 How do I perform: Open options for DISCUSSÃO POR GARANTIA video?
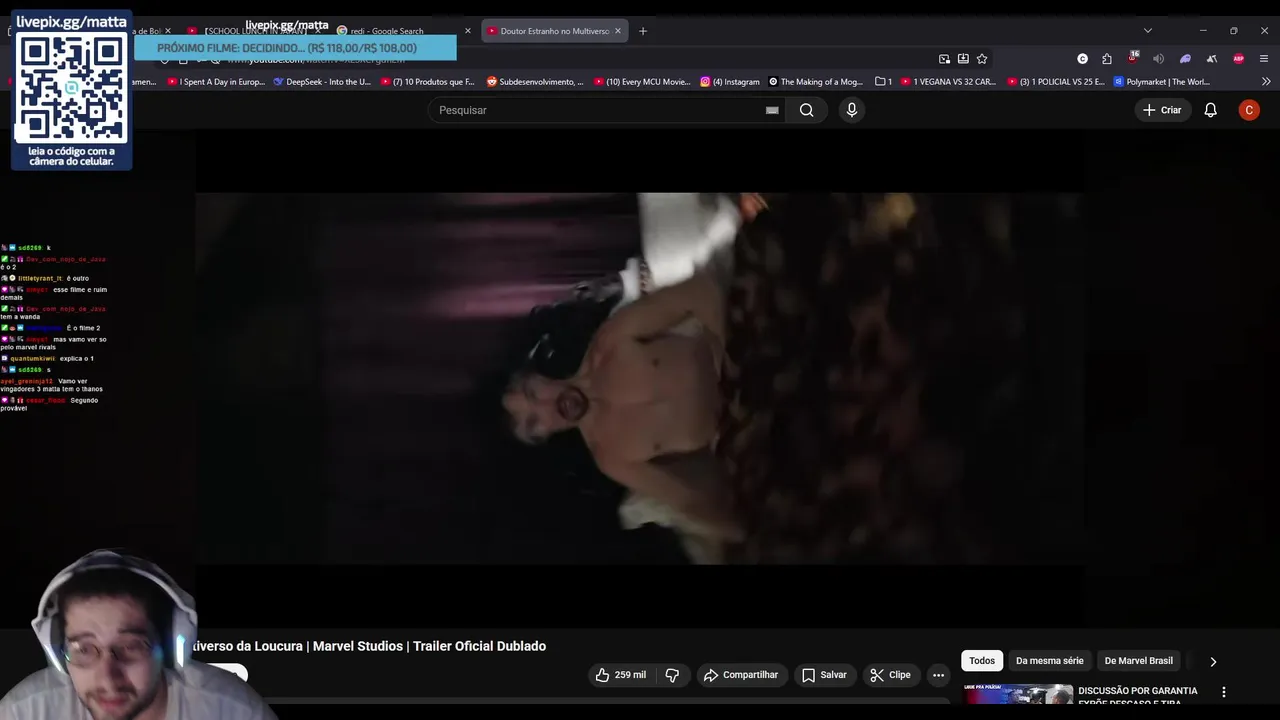click(x=1223, y=691)
